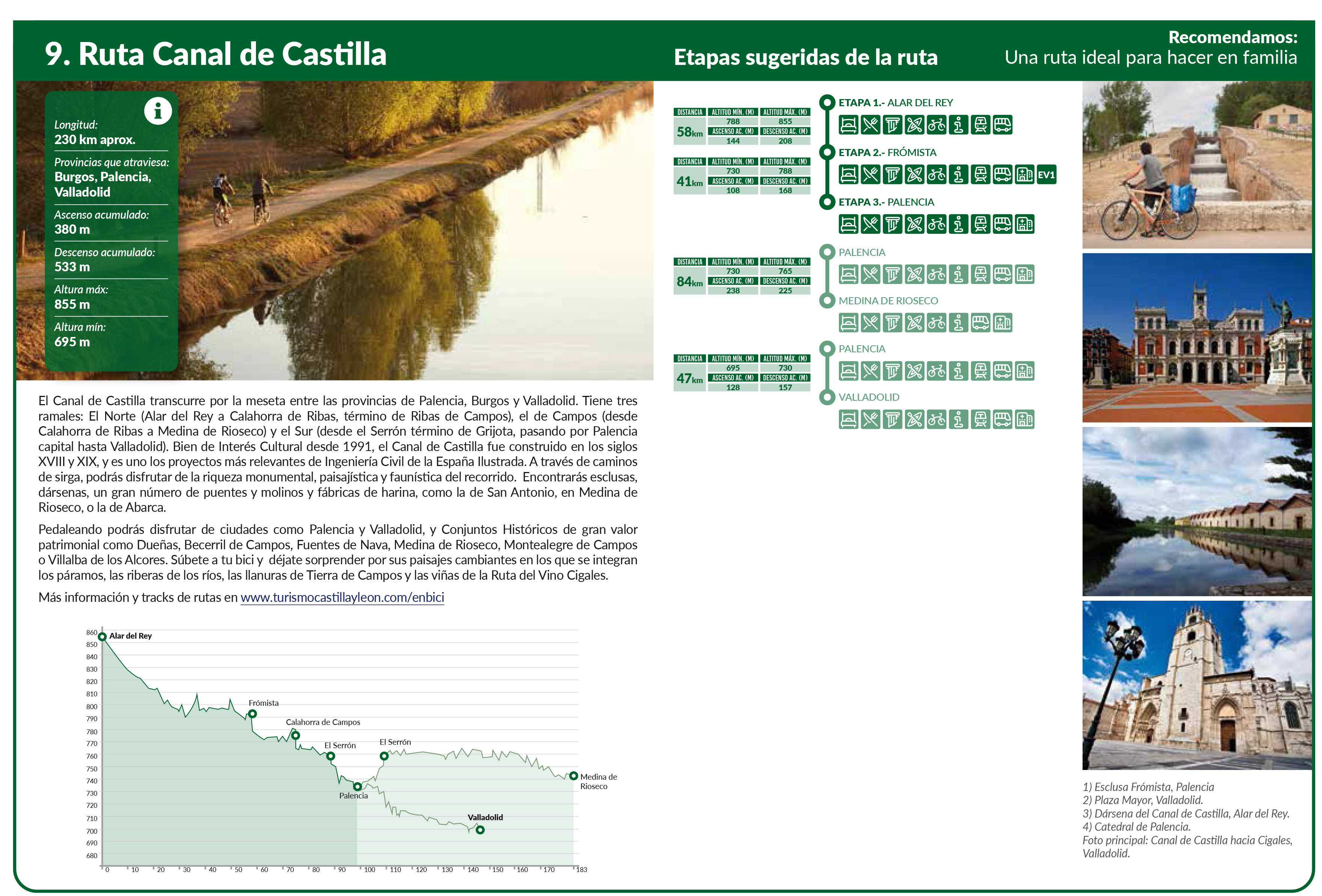Click the train icon under Etapa 1 Alar del Rey
The width and height of the screenshot is (1322, 896).
[981, 125]
